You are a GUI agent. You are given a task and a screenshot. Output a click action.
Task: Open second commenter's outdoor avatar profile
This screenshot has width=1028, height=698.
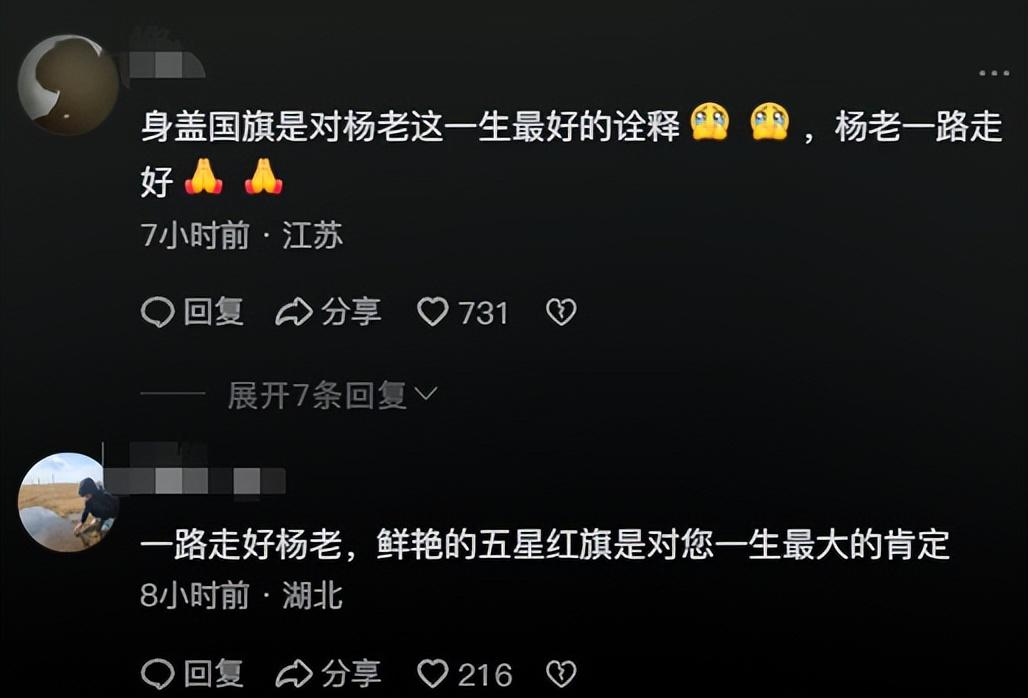pyautogui.click(x=68, y=502)
